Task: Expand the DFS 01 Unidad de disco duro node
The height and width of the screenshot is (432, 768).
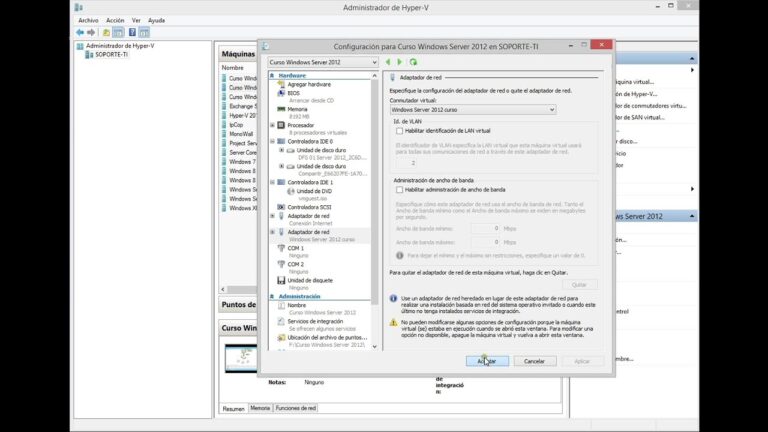Action: [x=282, y=150]
